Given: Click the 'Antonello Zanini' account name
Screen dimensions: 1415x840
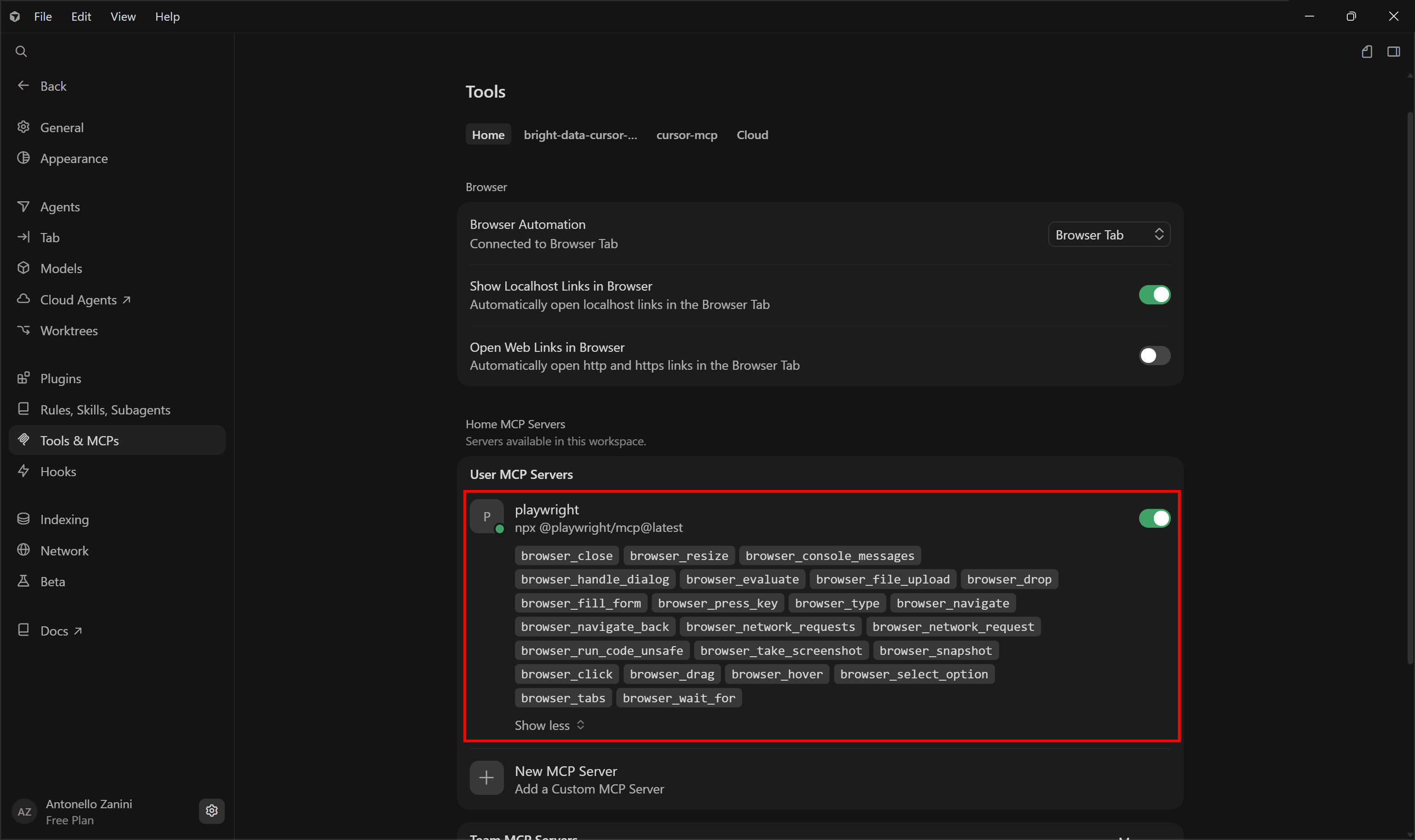Looking at the screenshot, I should coord(89,804).
